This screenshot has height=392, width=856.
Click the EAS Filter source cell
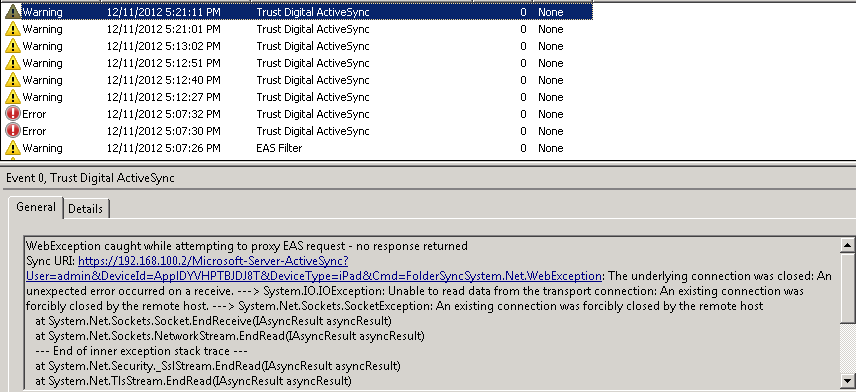click(x=279, y=148)
